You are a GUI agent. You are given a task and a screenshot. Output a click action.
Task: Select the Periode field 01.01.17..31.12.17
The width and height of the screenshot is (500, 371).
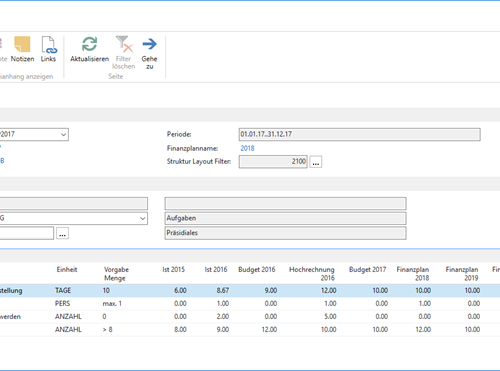coord(359,134)
